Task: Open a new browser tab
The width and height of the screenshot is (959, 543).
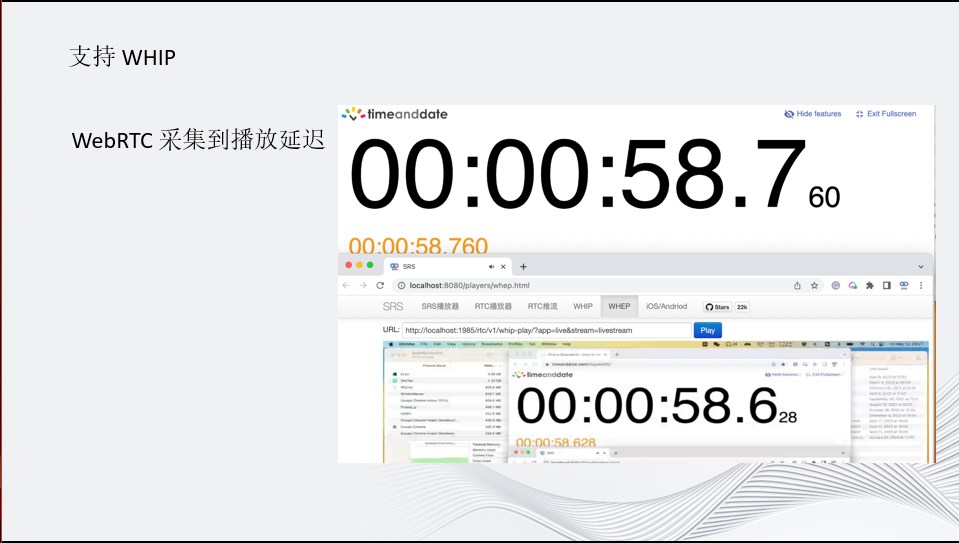Action: pos(523,267)
